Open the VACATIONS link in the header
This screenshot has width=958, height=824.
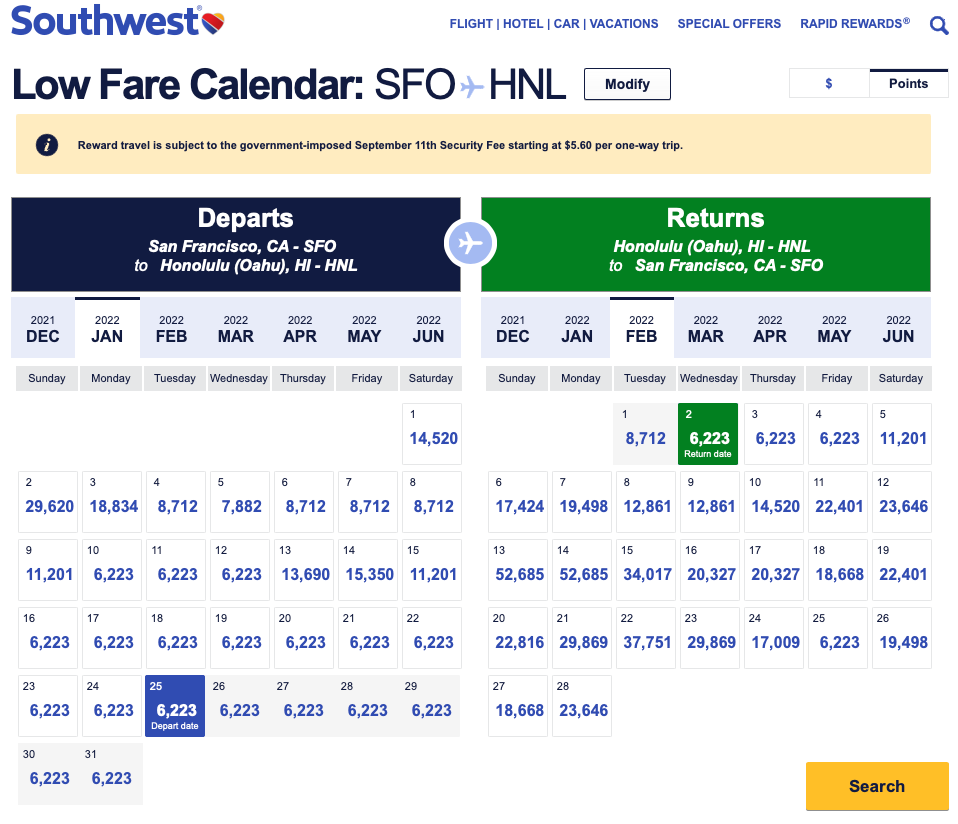coord(624,24)
